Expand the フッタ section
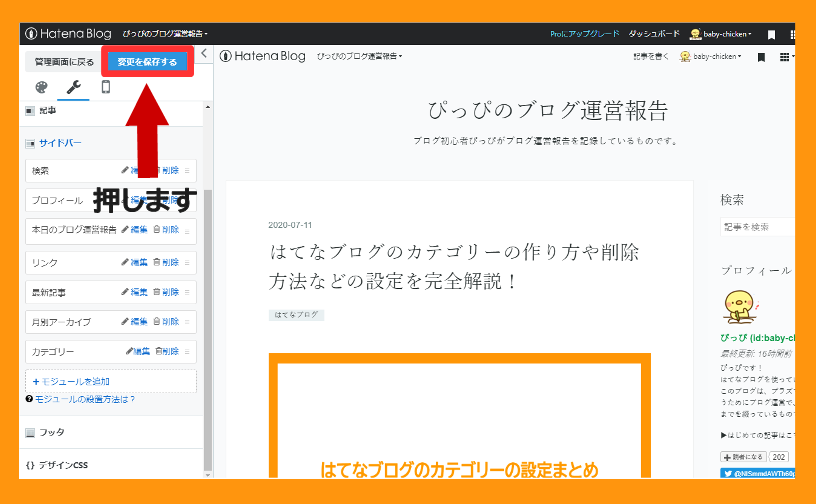 [45, 432]
